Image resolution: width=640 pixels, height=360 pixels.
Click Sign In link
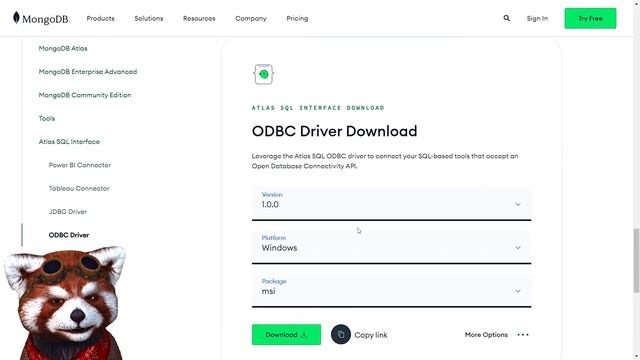[x=537, y=18]
